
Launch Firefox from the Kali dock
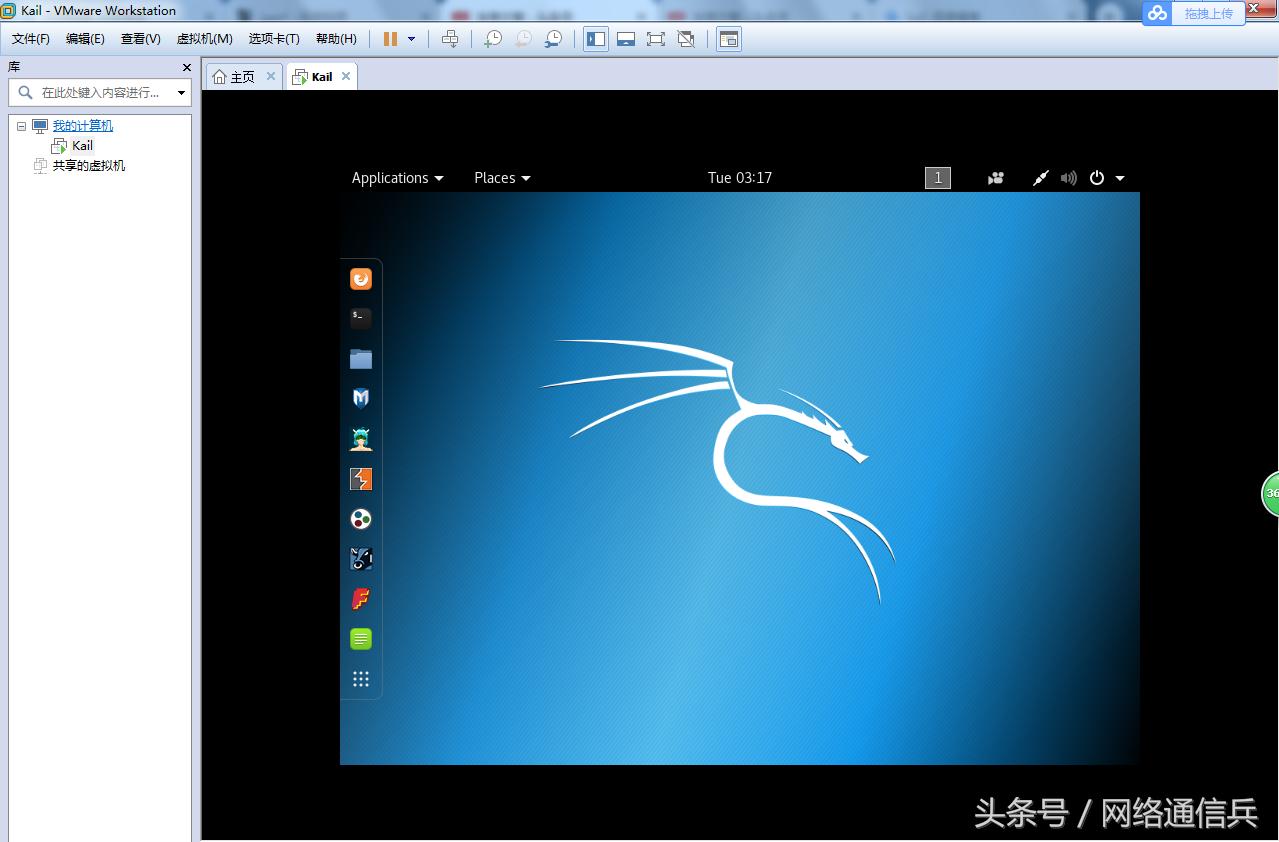pyautogui.click(x=361, y=279)
